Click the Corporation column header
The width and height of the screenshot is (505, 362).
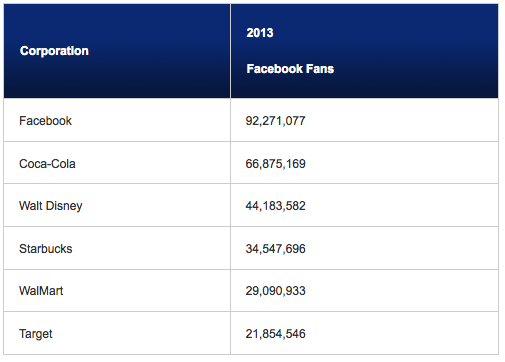click(117, 51)
